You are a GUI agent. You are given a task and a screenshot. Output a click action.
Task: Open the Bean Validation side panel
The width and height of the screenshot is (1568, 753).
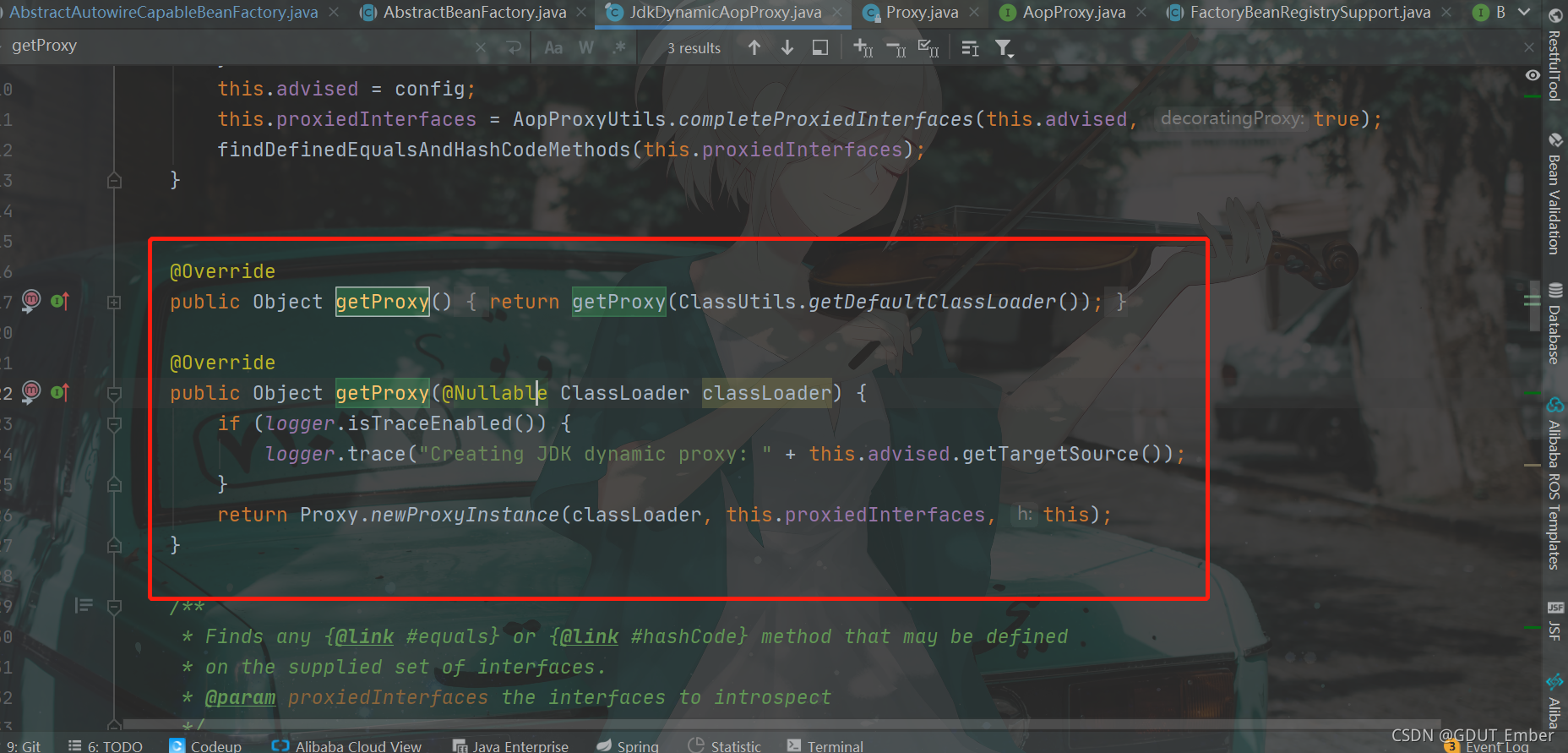click(1554, 194)
